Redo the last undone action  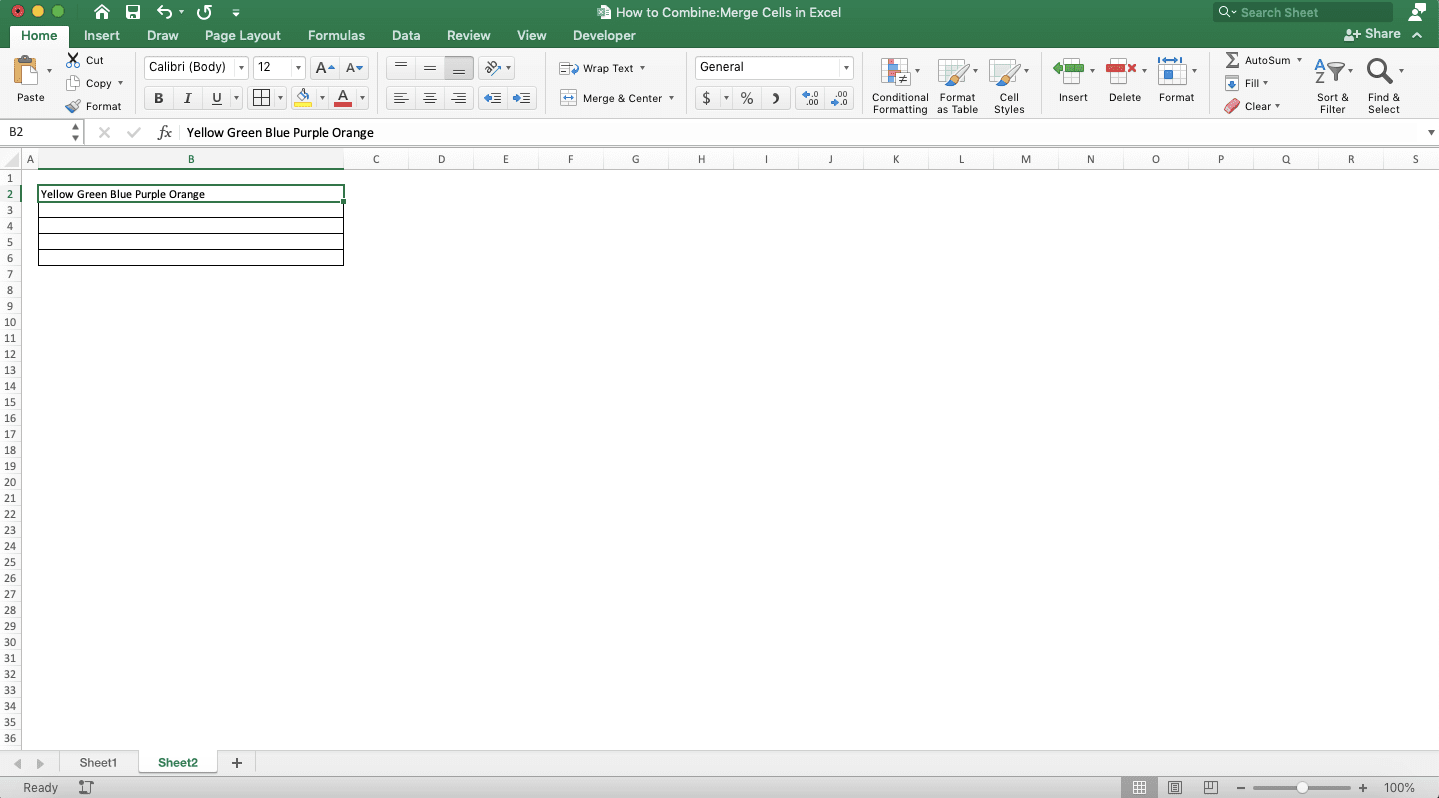click(x=204, y=13)
